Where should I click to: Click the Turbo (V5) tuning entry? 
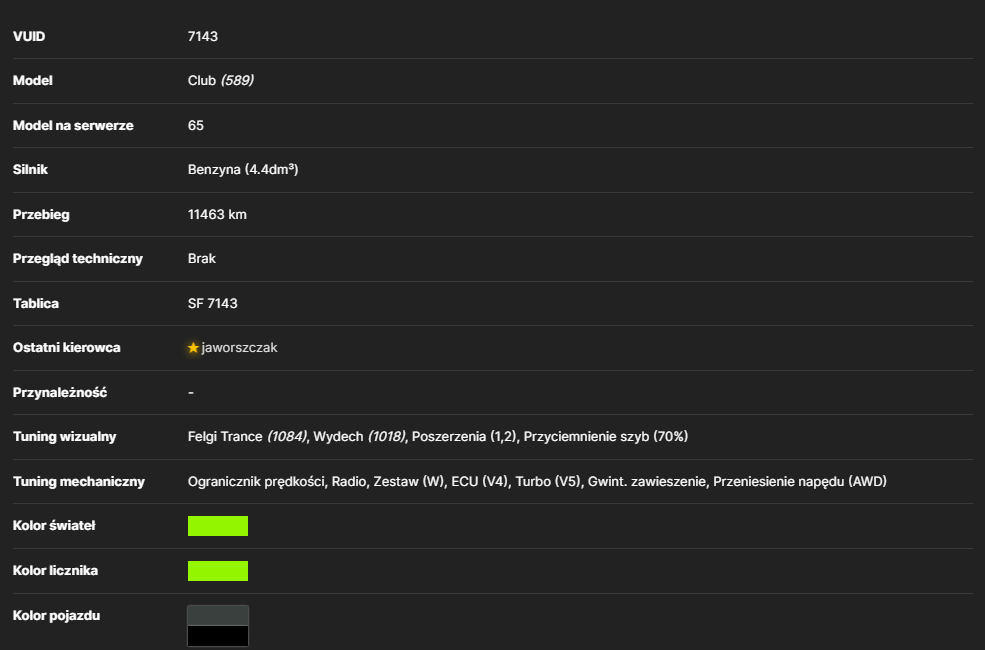pyautogui.click(x=548, y=482)
